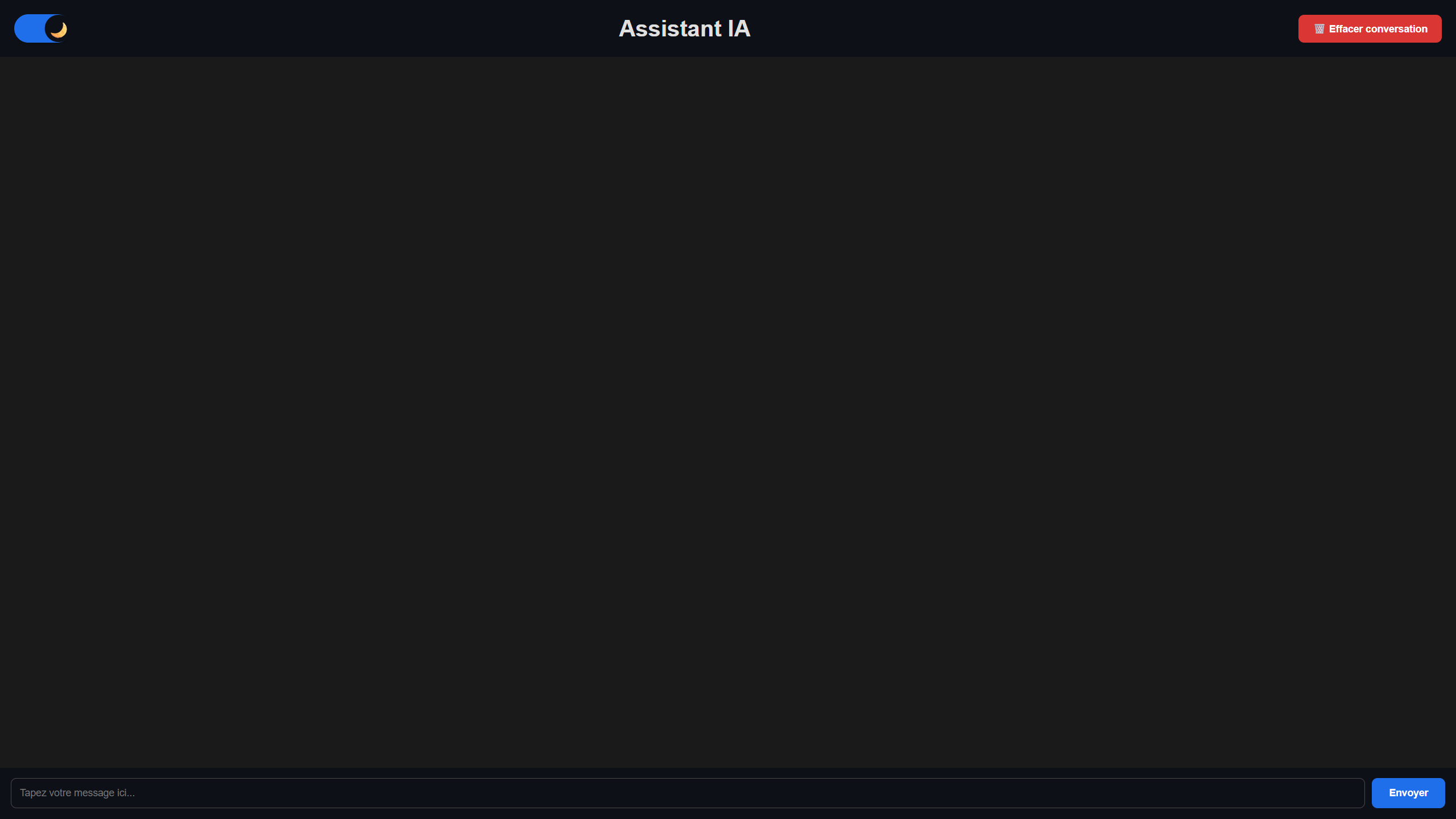
Task: Click the Assistant IA title
Action: coord(685,28)
